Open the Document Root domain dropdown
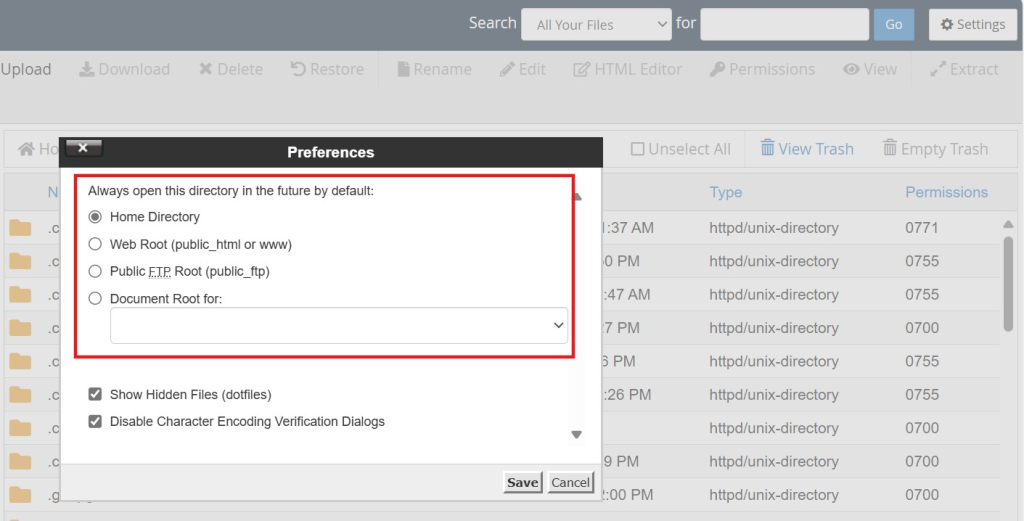This screenshot has width=1024, height=521. pos(338,326)
